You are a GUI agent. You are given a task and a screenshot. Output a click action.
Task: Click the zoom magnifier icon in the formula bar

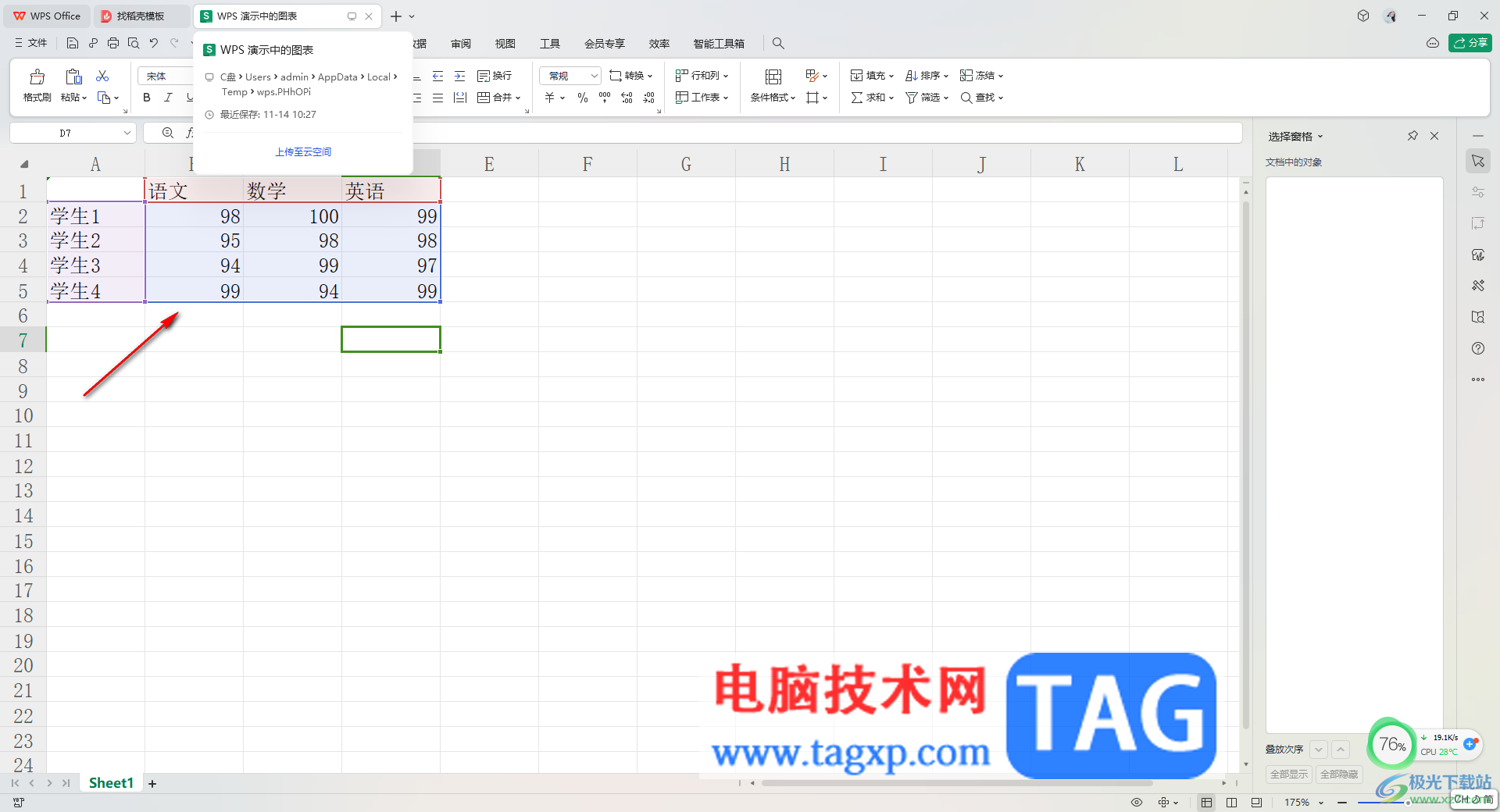[x=167, y=134]
